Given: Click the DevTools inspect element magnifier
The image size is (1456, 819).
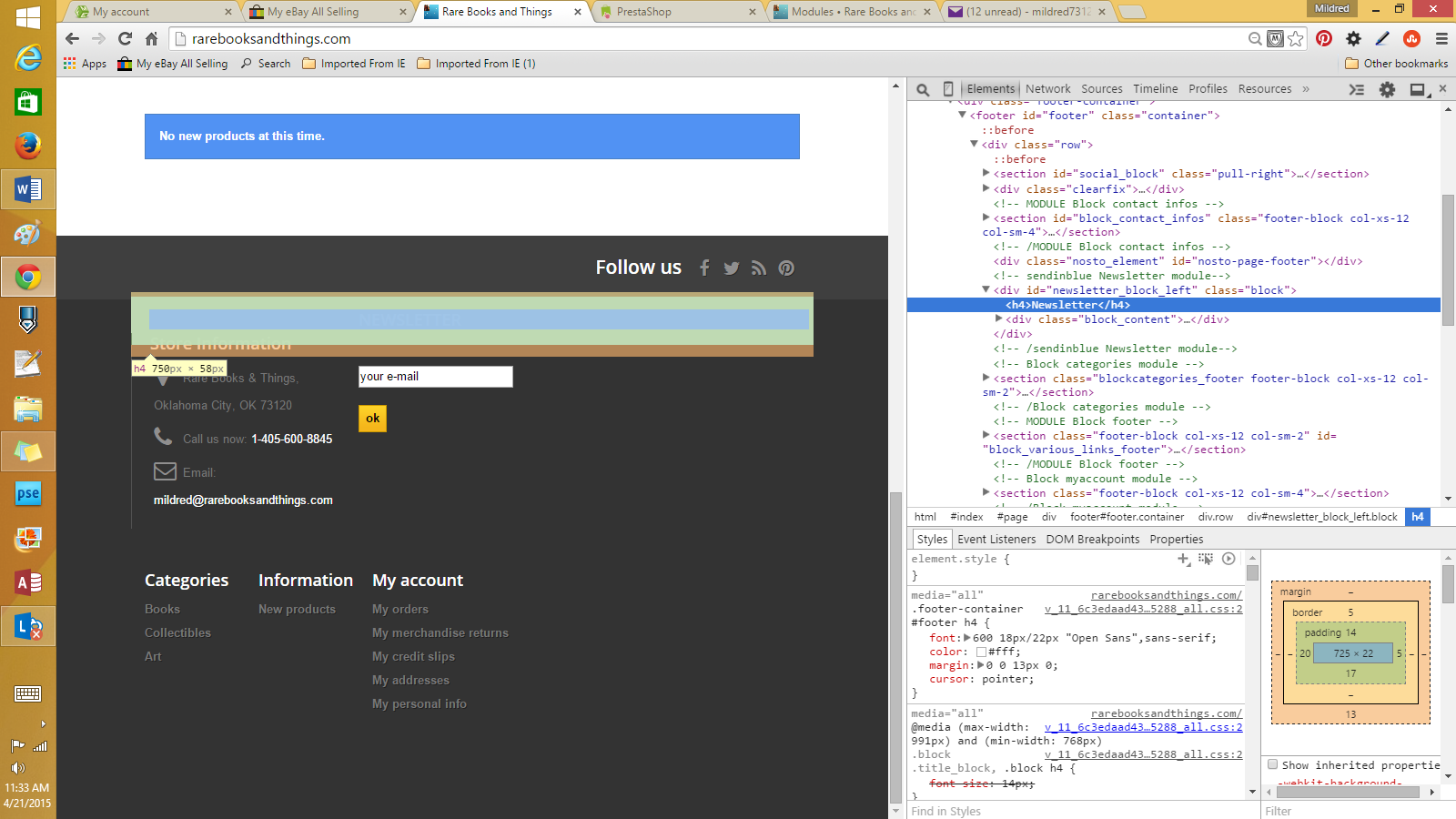Looking at the screenshot, I should coord(923,89).
